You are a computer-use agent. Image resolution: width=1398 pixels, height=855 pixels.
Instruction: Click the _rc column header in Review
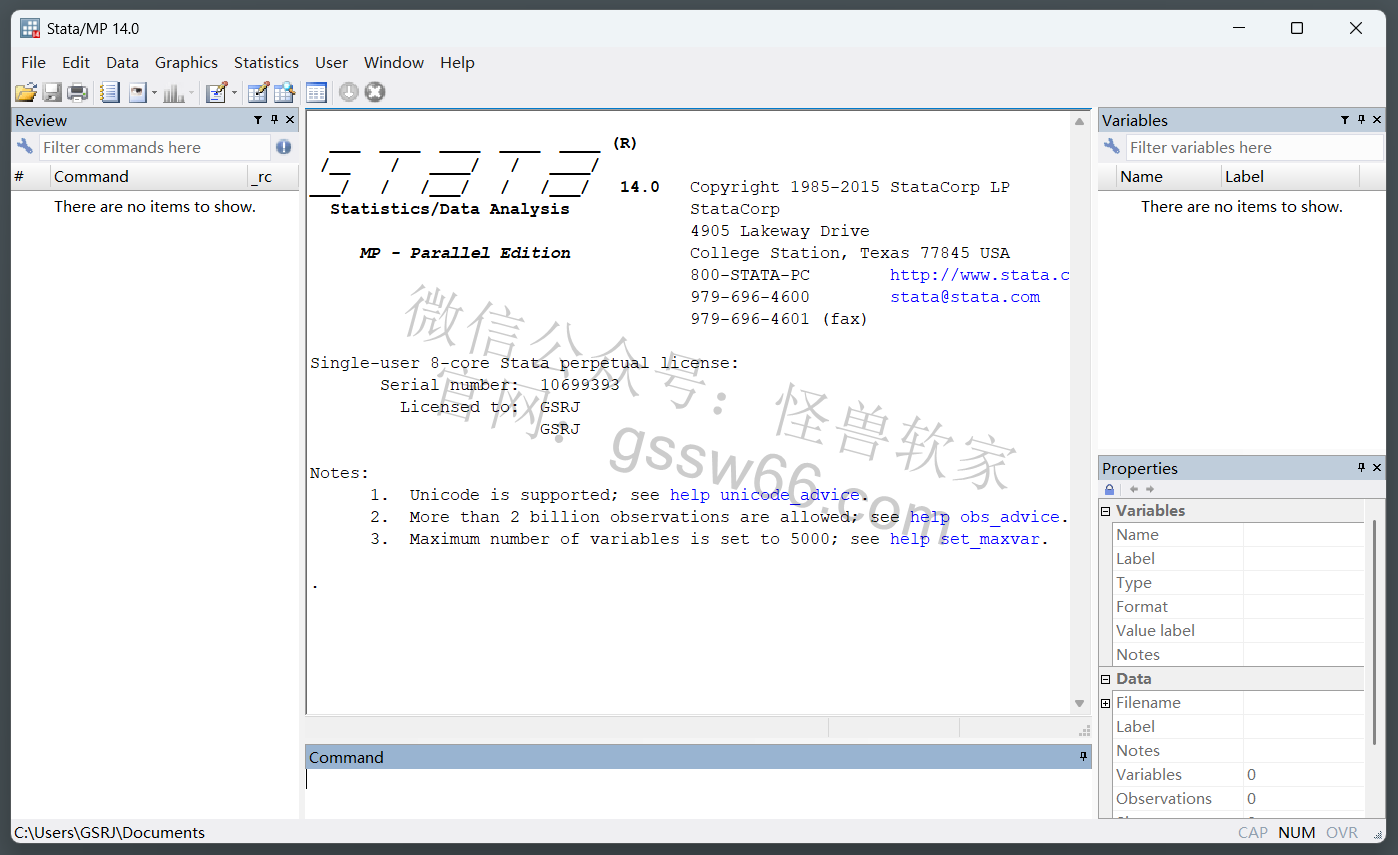click(x=272, y=176)
